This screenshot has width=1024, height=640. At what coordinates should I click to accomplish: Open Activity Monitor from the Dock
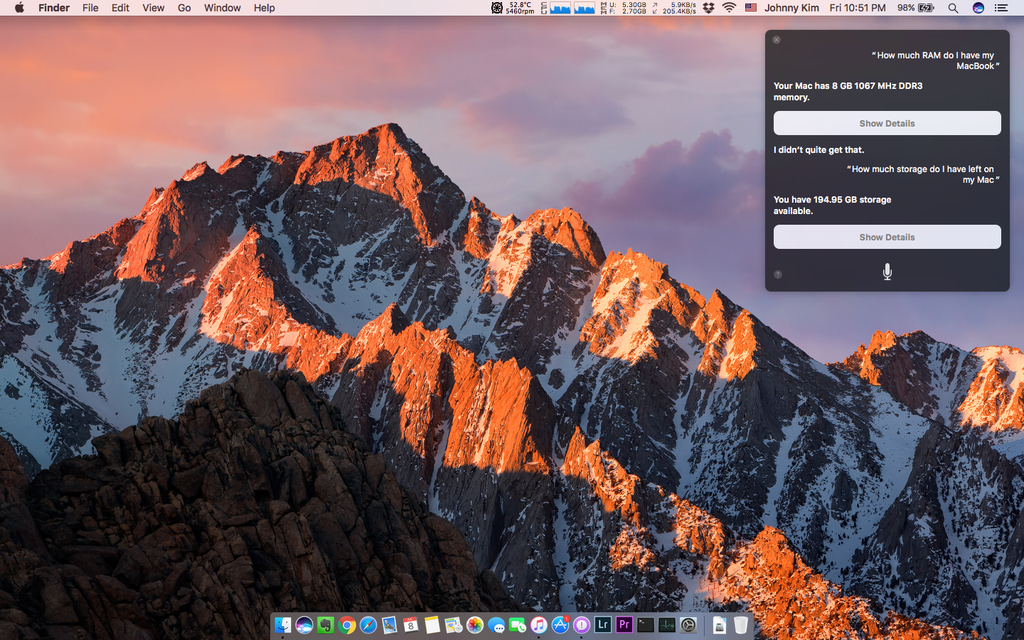[x=667, y=625]
